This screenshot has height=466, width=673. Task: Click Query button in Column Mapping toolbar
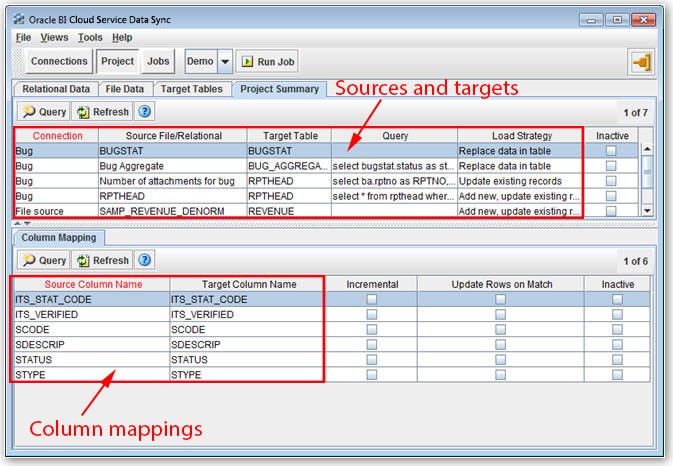(44, 260)
